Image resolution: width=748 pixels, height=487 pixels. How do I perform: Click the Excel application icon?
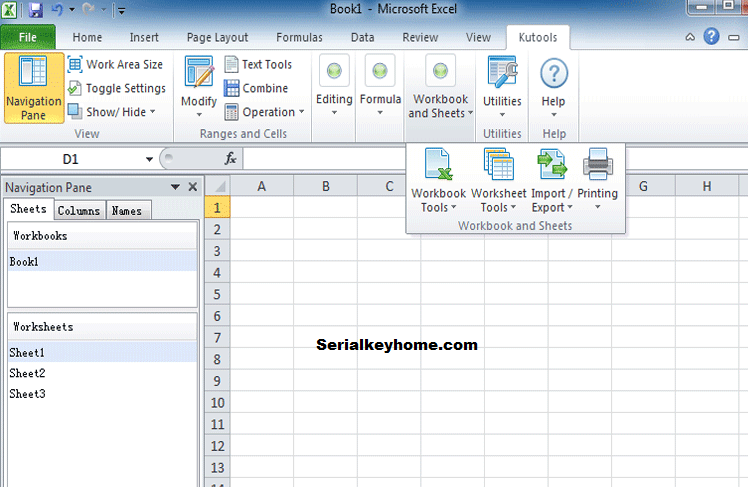9,10
